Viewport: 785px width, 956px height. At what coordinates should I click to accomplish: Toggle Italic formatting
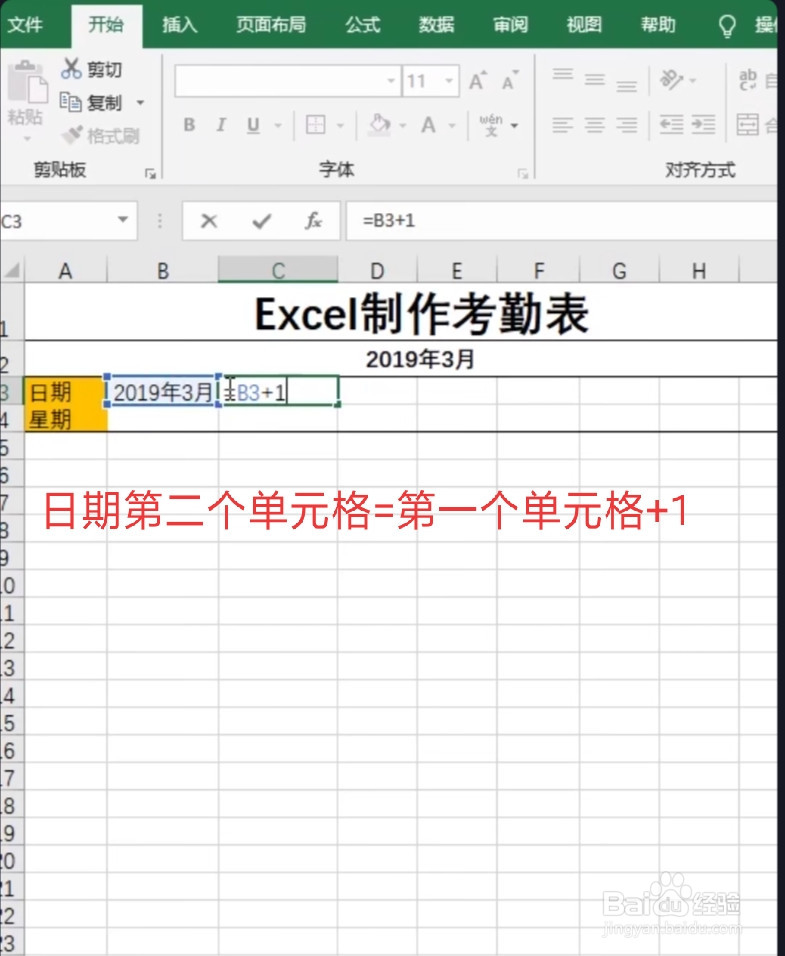tap(221, 125)
